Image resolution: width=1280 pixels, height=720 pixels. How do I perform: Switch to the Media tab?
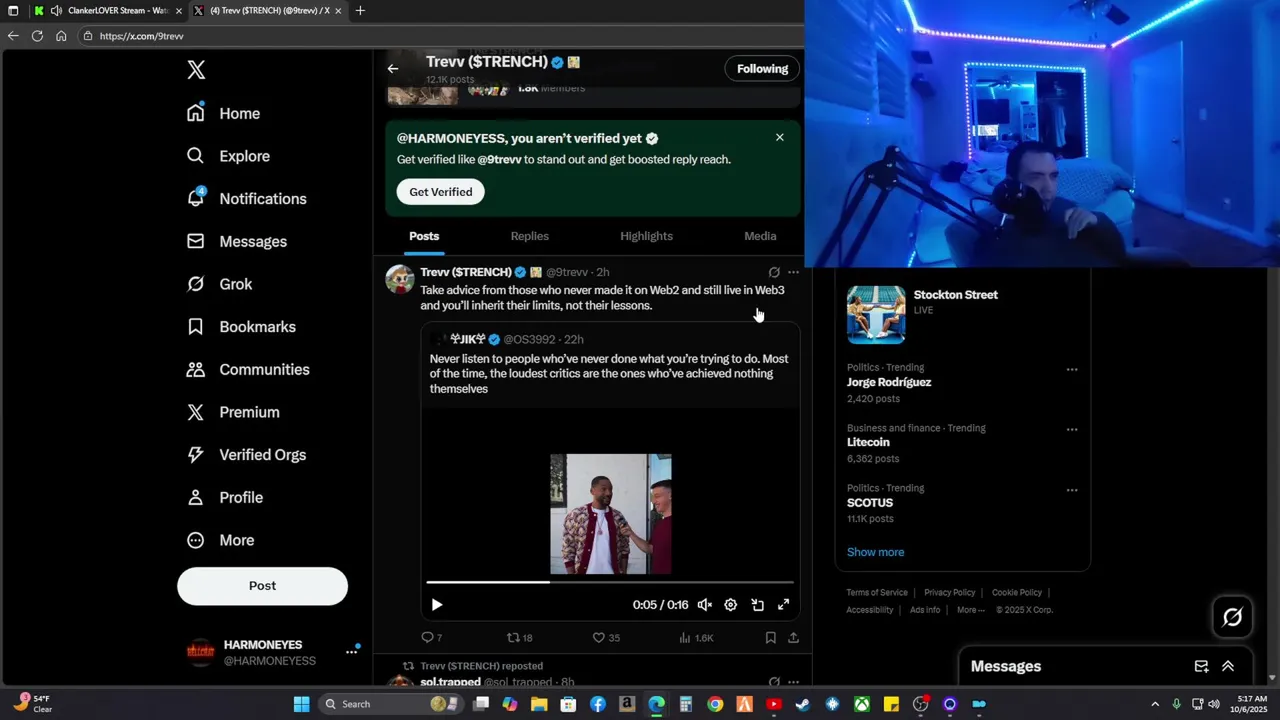click(760, 236)
